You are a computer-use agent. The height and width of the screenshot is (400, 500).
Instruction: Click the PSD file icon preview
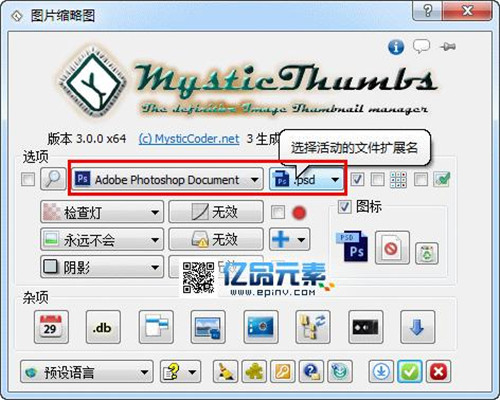coord(352,246)
